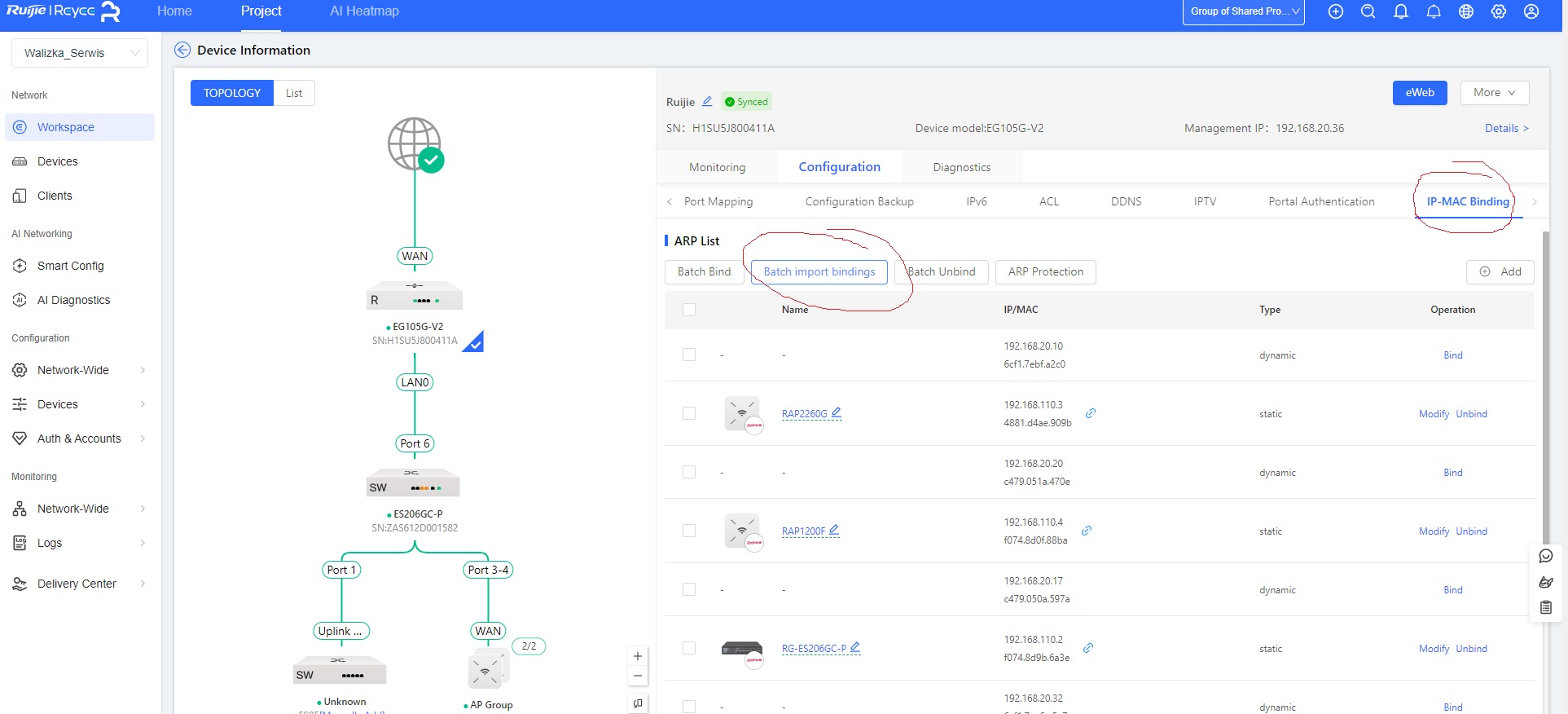
Task: Expand Devices under Configuration
Action: (x=80, y=404)
